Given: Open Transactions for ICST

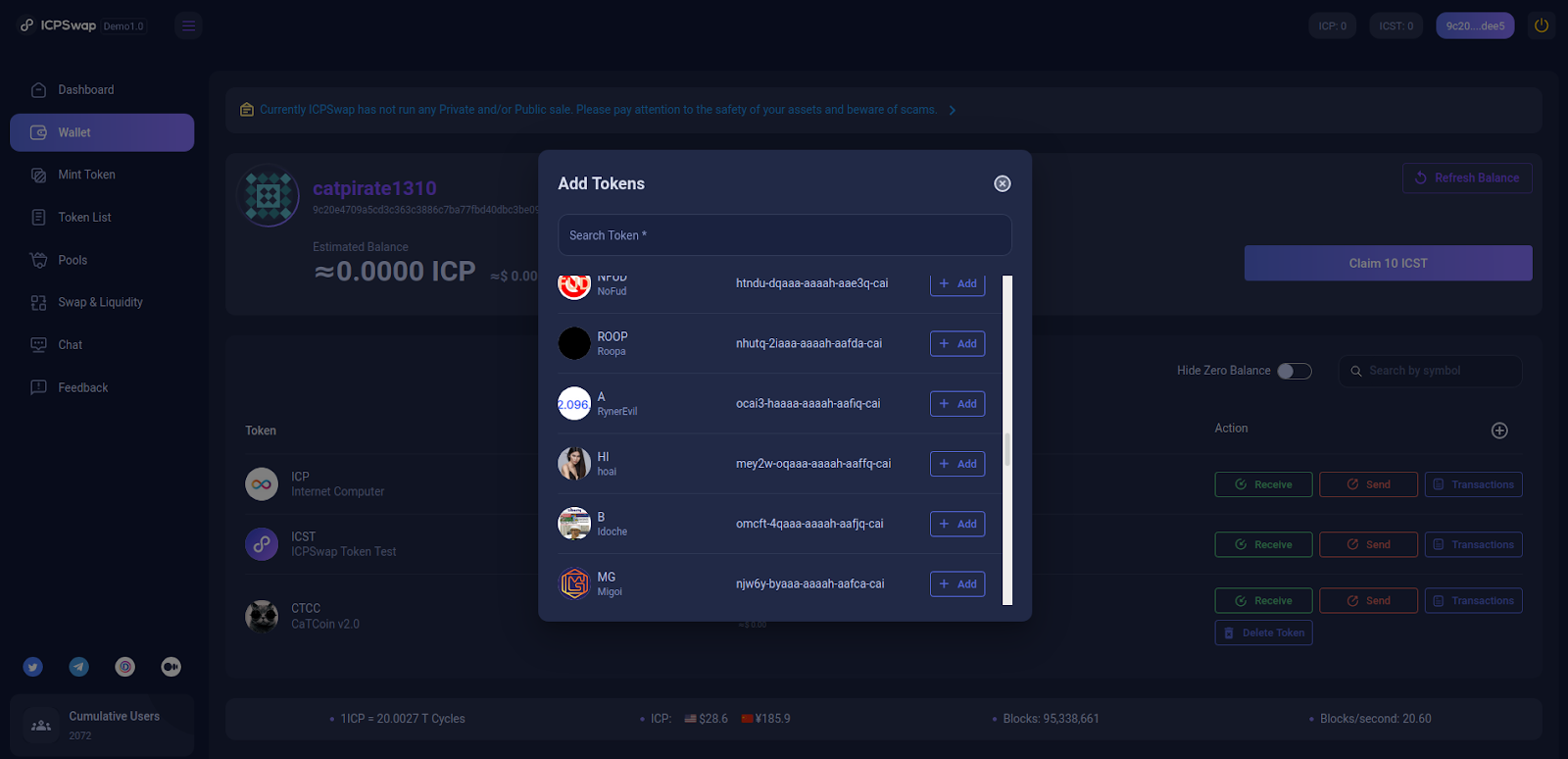Looking at the screenshot, I should [1473, 544].
